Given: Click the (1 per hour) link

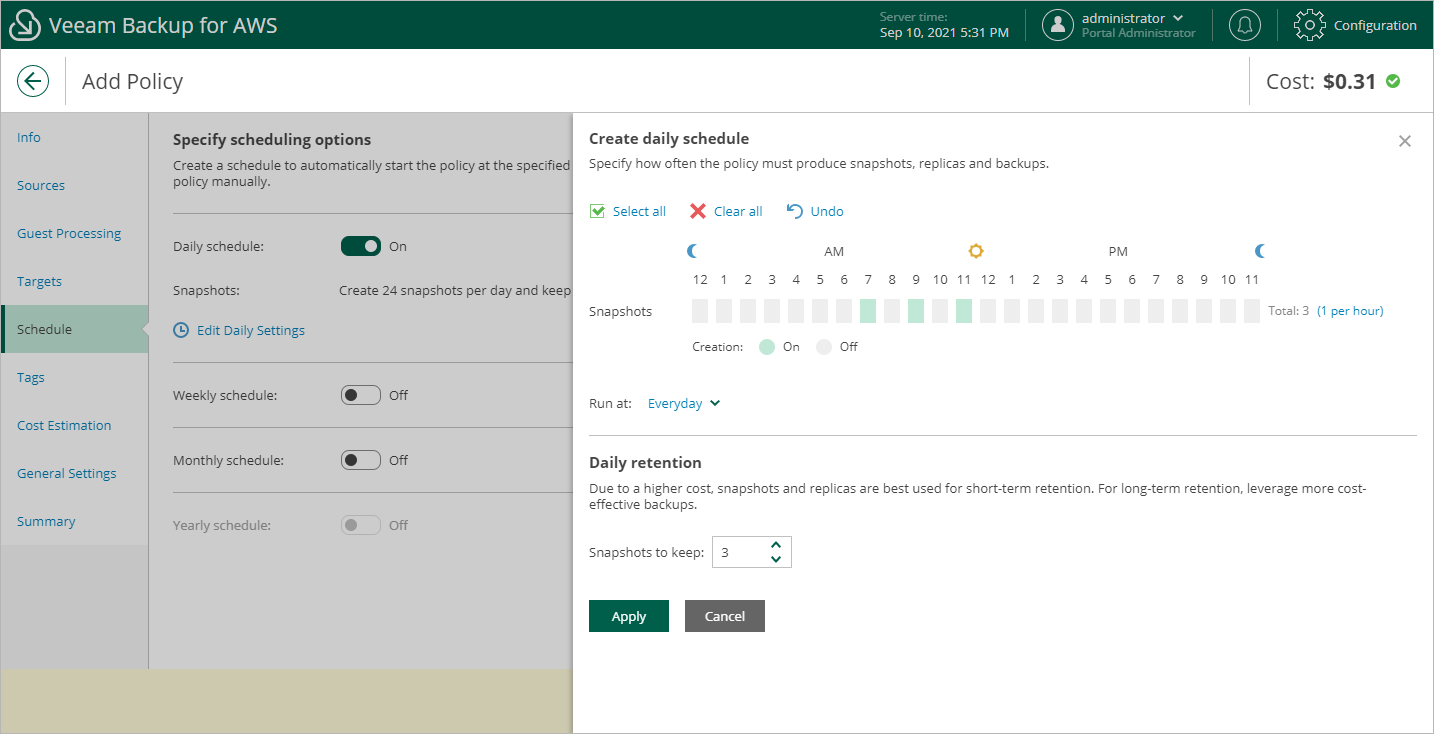Looking at the screenshot, I should point(1350,311).
